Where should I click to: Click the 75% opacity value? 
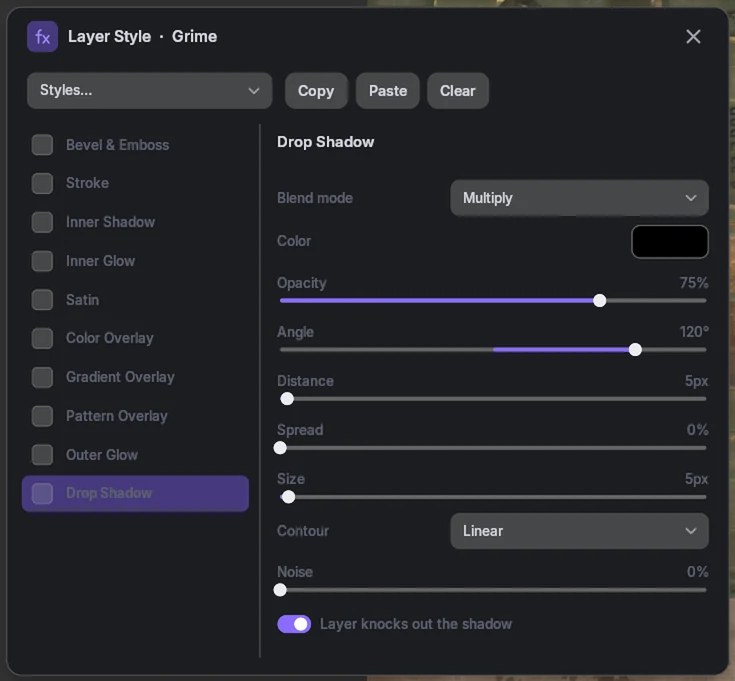click(694, 283)
